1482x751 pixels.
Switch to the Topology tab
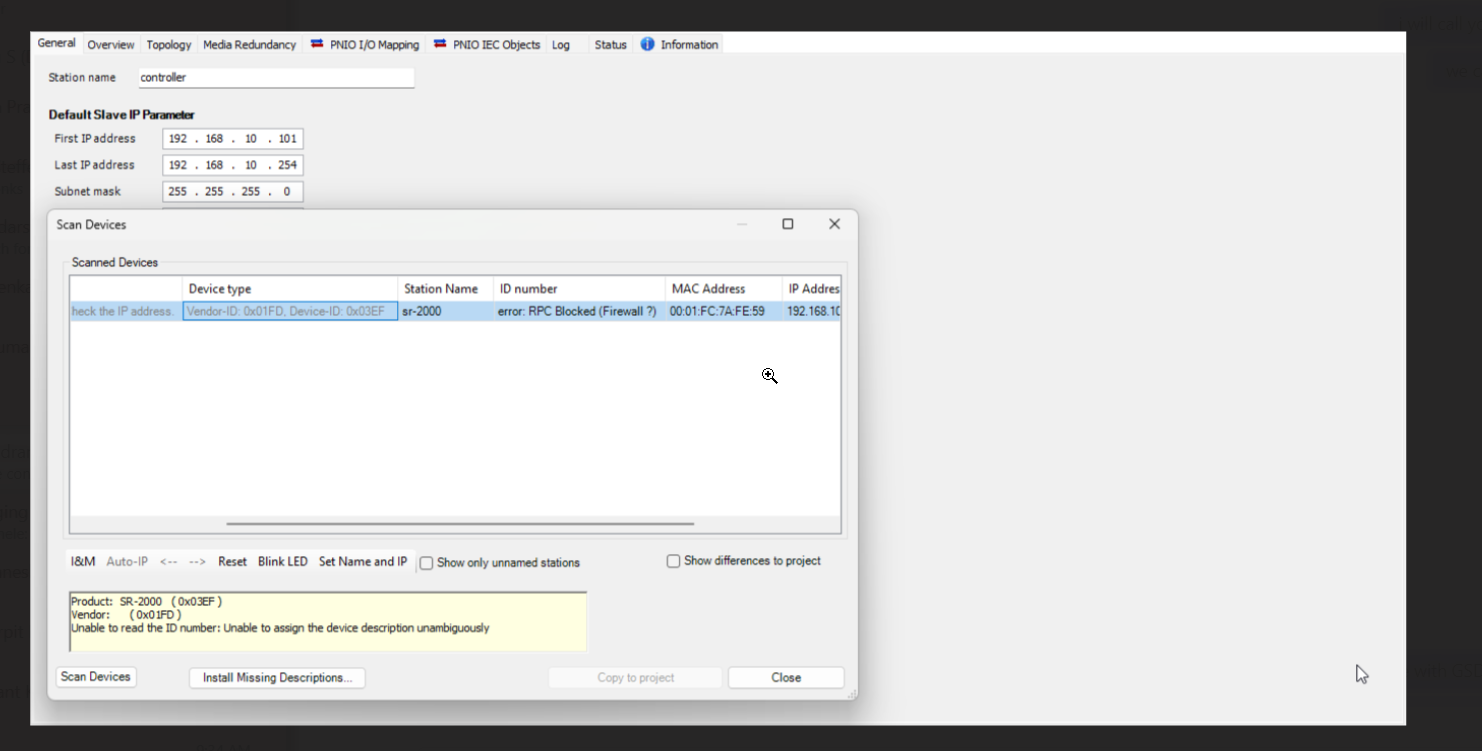168,45
